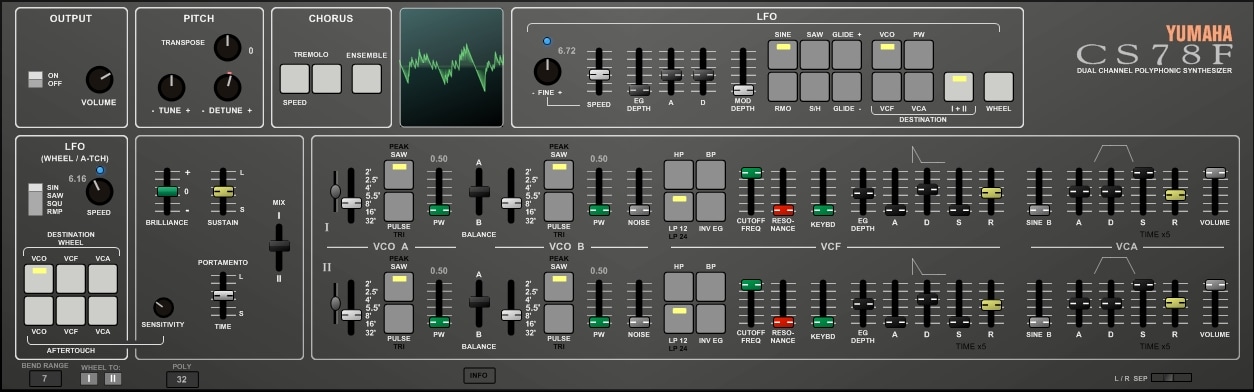Toggle wheel destination VCA pad
This screenshot has height=392, width=1254.
click(x=103, y=278)
